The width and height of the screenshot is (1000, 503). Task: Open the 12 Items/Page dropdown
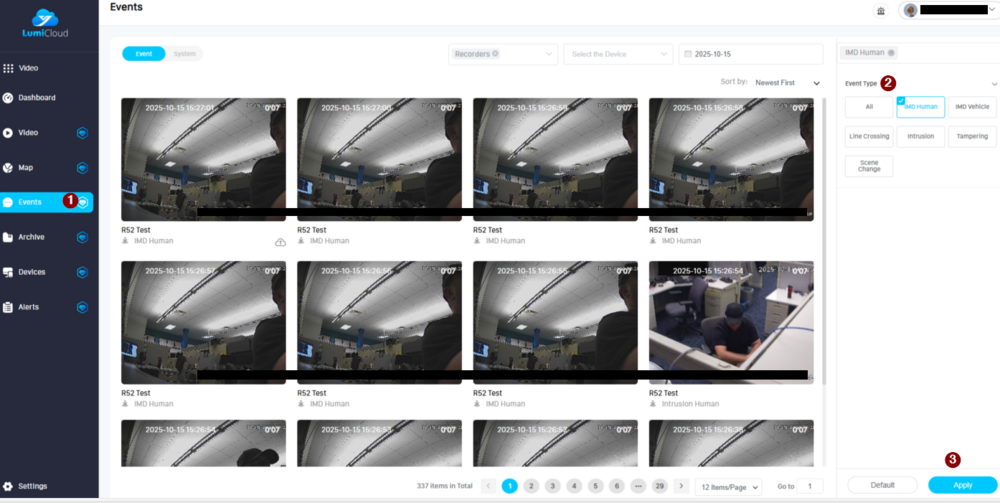727,486
